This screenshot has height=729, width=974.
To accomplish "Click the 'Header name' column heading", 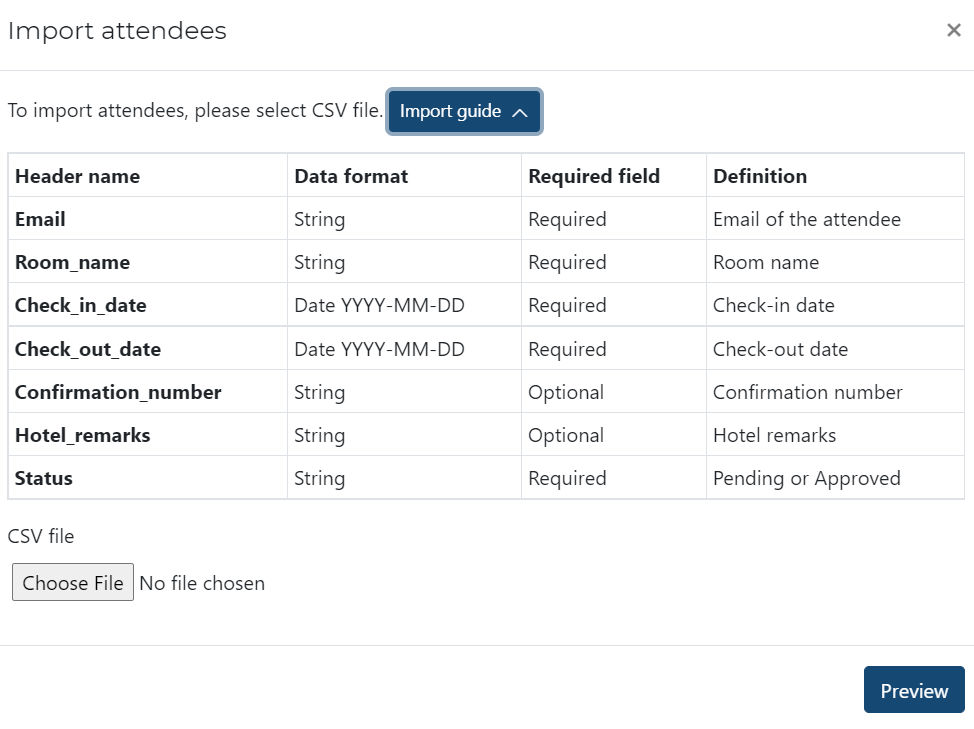I will coord(77,176).
